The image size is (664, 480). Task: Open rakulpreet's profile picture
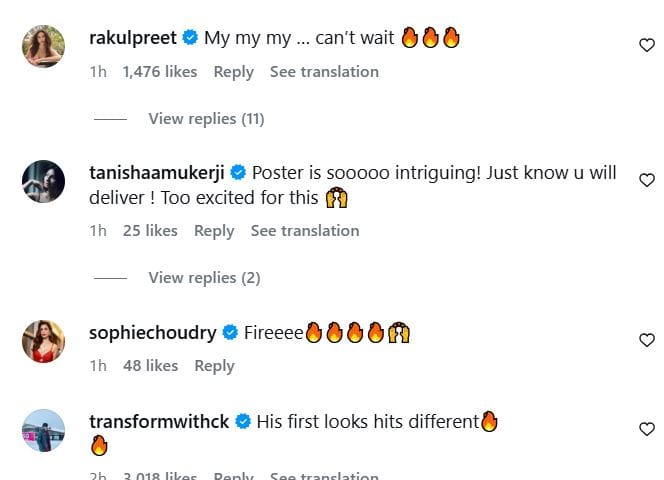(43, 48)
